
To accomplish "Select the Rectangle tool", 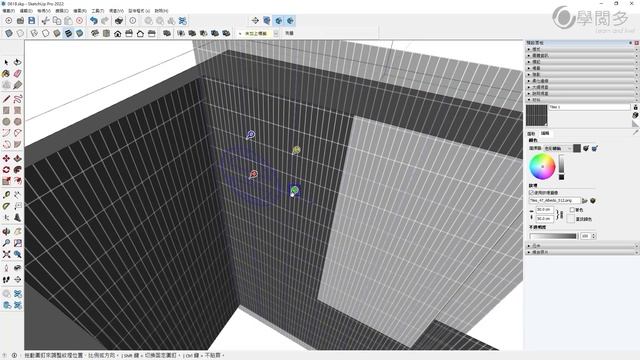I will click(x=6, y=111).
